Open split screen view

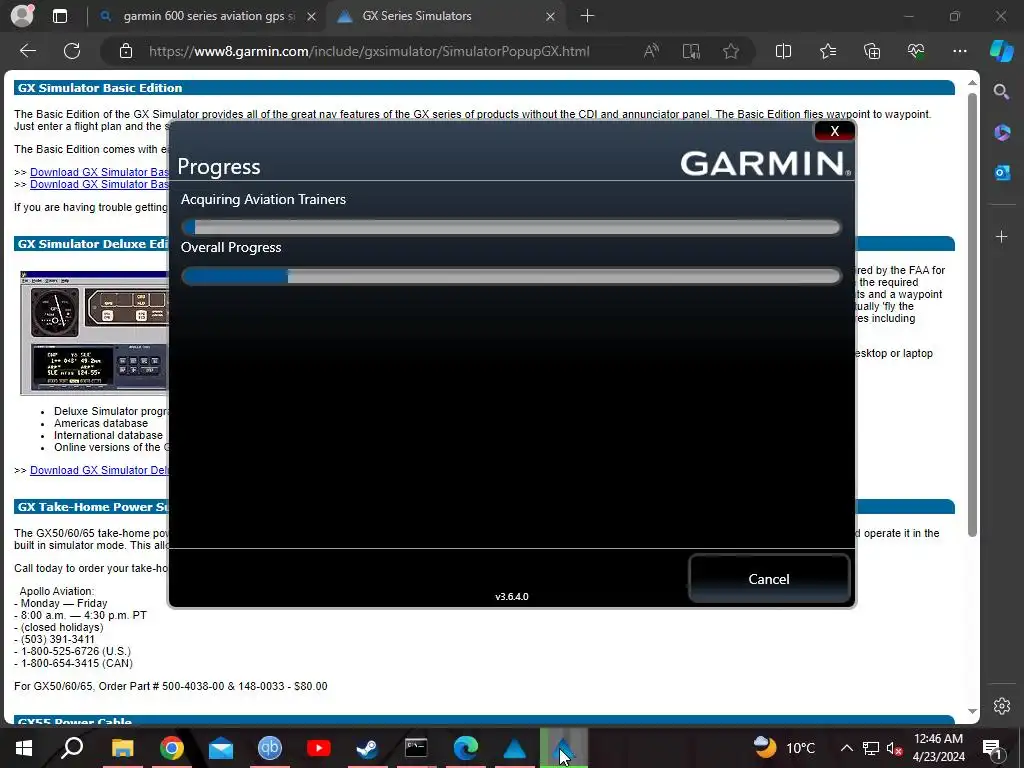click(783, 51)
